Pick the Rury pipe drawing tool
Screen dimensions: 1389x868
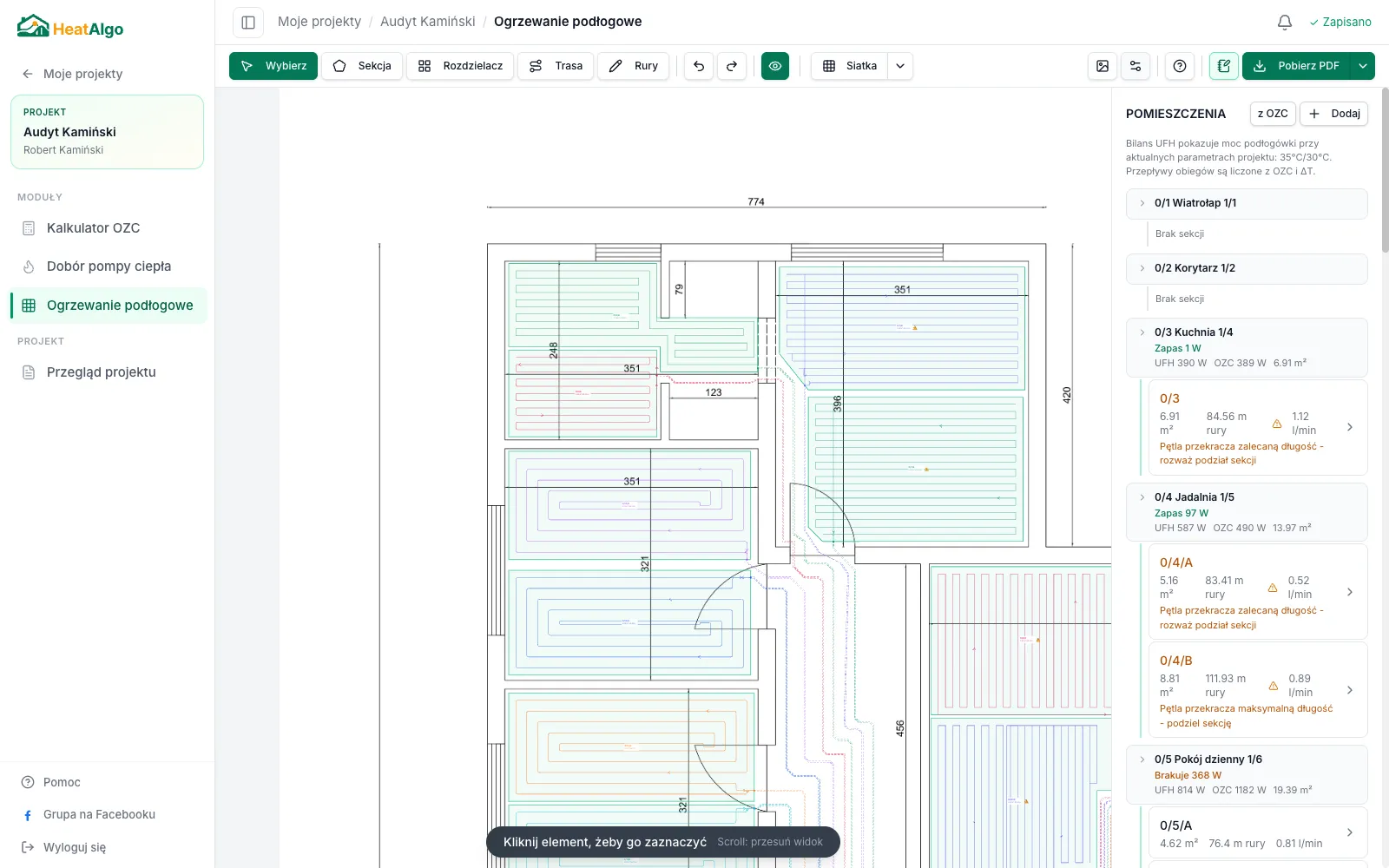(634, 66)
